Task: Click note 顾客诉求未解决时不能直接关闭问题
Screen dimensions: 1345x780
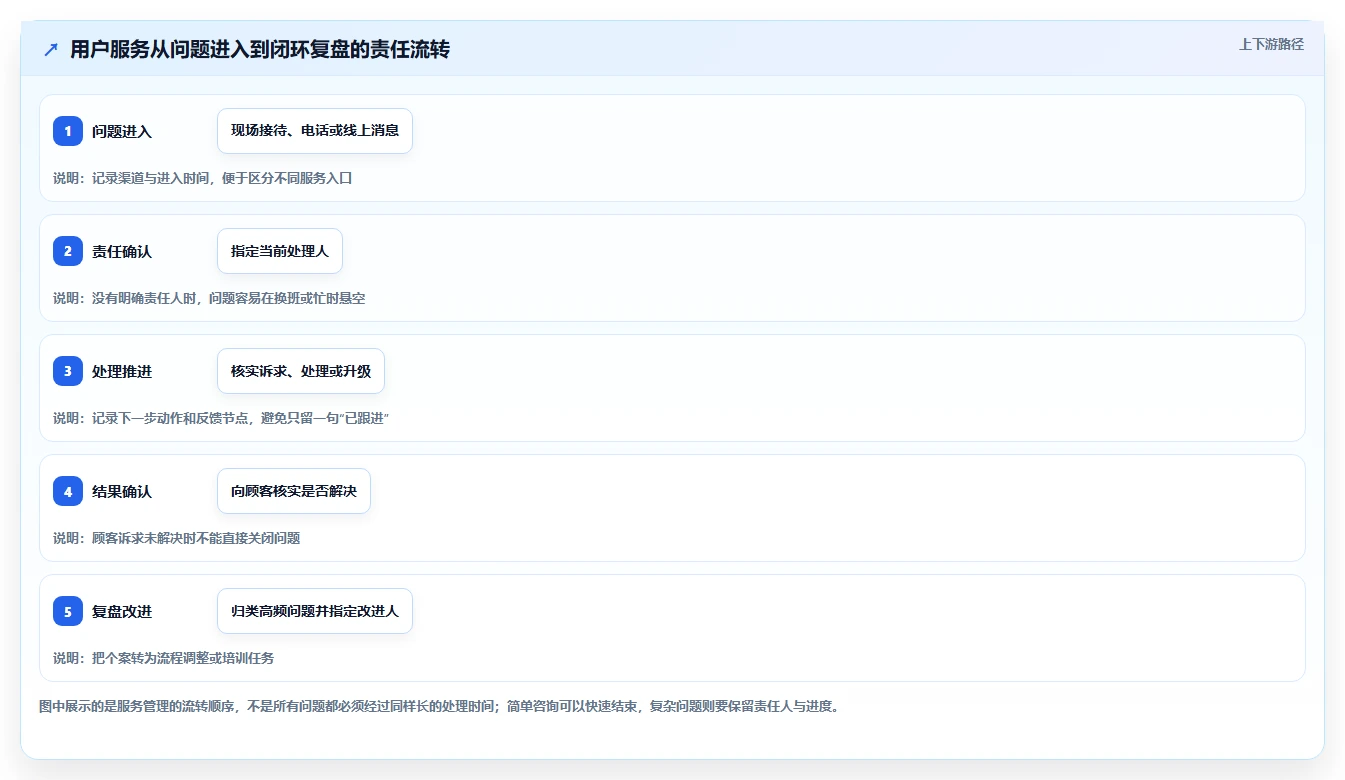Action: pyautogui.click(x=177, y=538)
